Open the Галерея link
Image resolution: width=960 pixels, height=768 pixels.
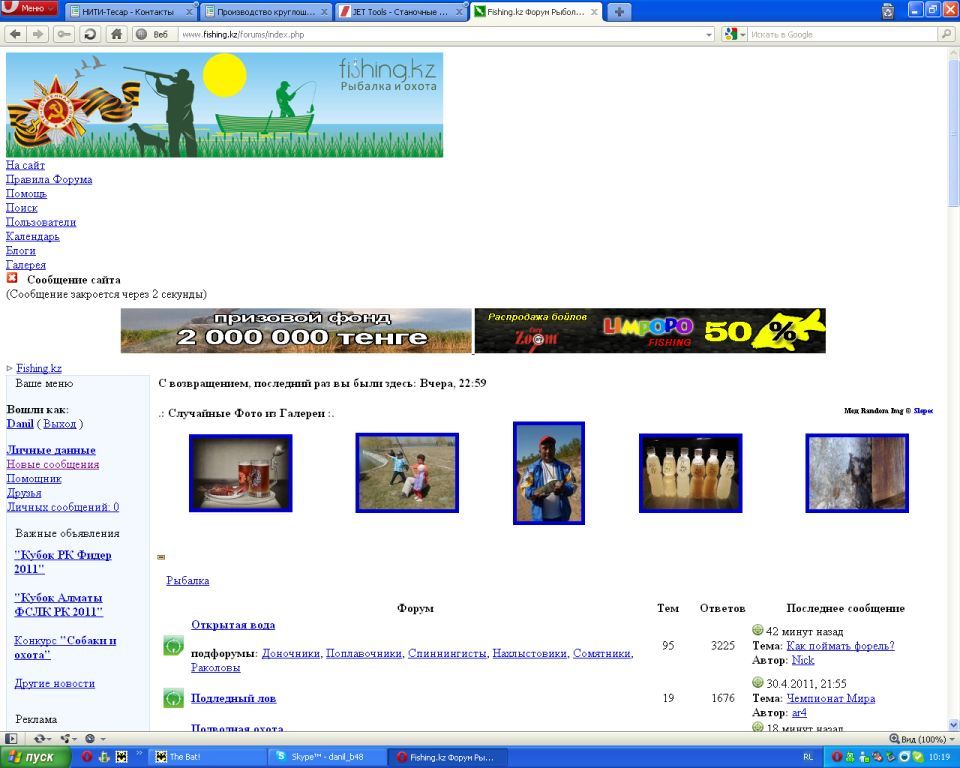(x=26, y=265)
